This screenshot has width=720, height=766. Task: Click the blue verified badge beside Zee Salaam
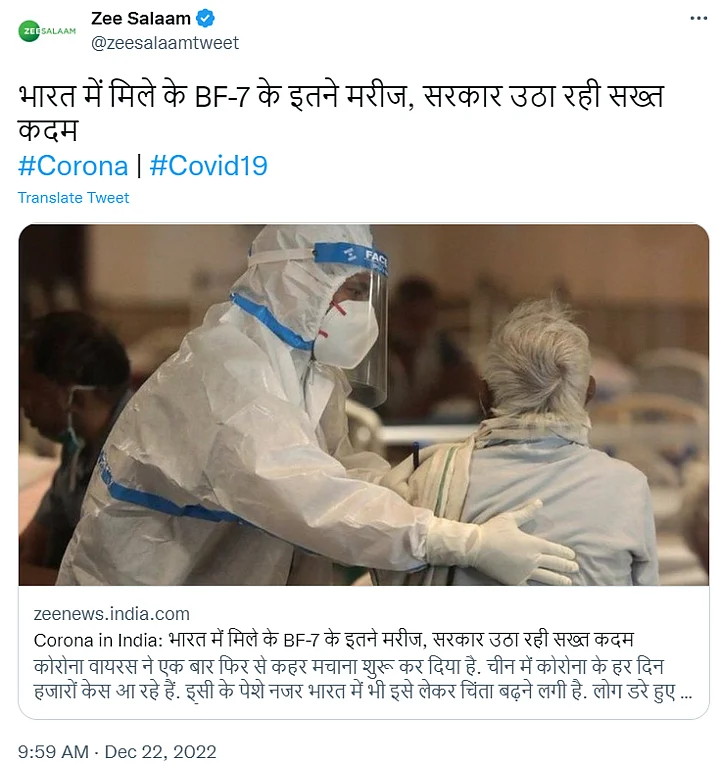[205, 19]
